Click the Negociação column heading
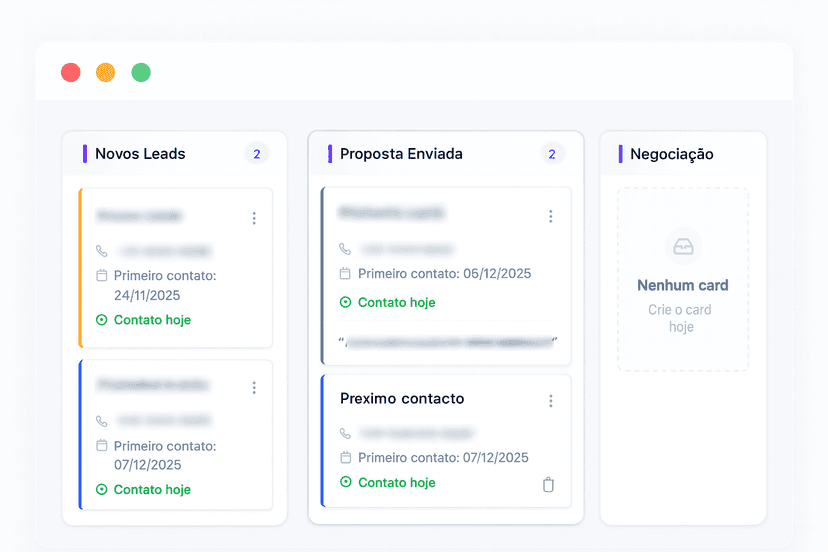 coord(672,154)
